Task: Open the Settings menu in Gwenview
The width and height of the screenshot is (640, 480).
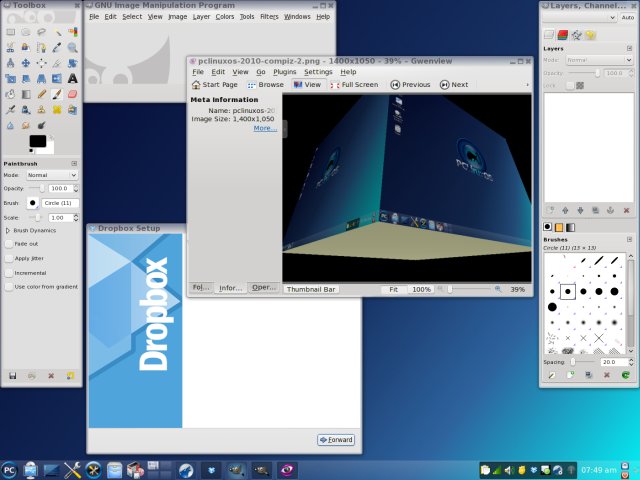Action: pyautogui.click(x=318, y=72)
